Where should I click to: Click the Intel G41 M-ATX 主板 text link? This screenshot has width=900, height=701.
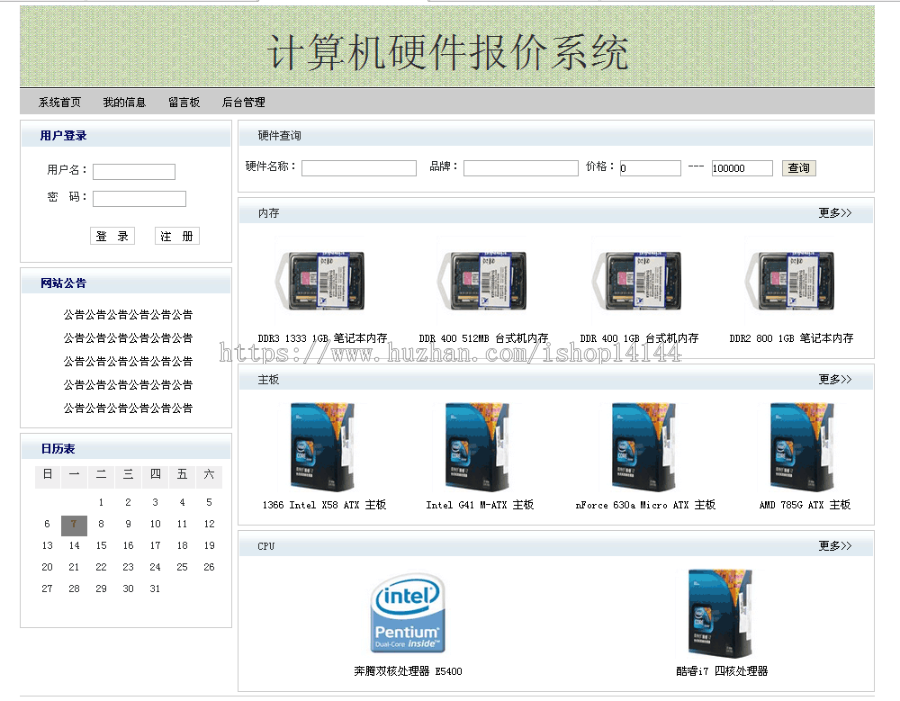480,505
